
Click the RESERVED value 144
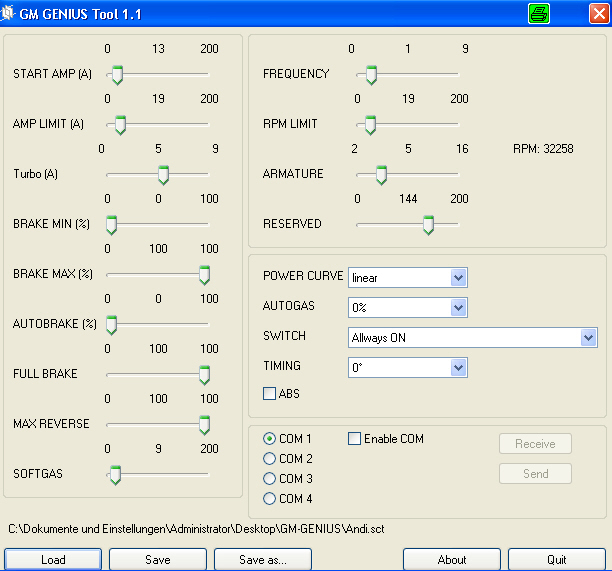click(408, 199)
